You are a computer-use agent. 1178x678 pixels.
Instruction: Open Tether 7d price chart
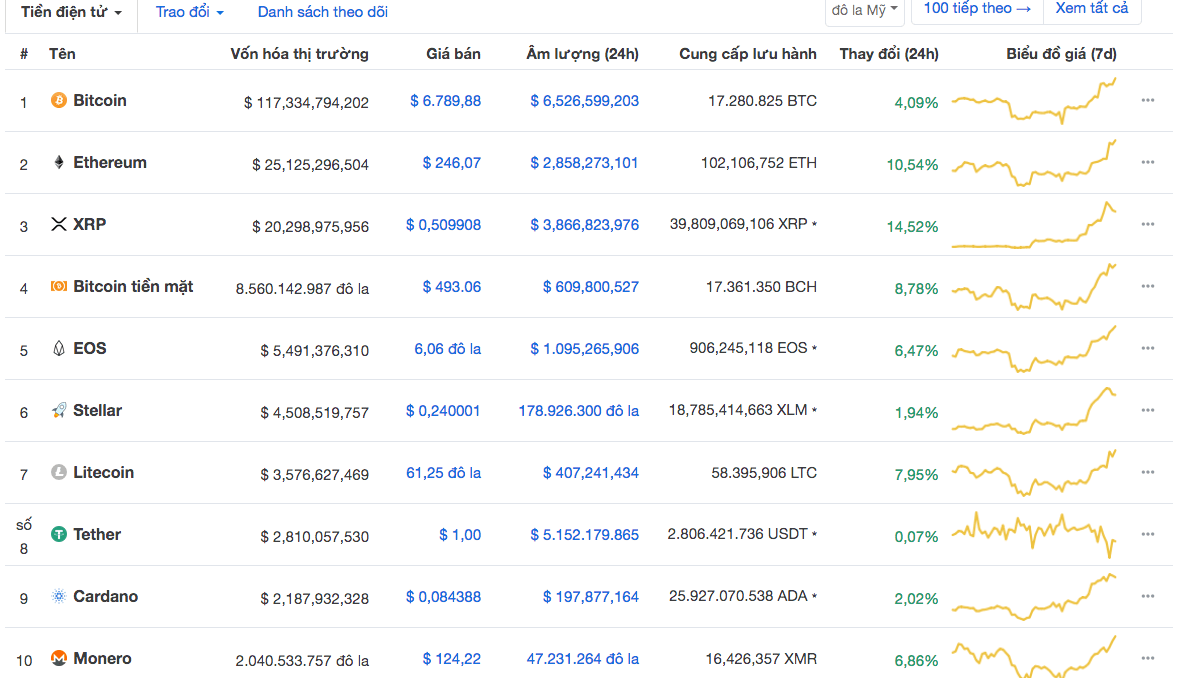[x=1034, y=535]
